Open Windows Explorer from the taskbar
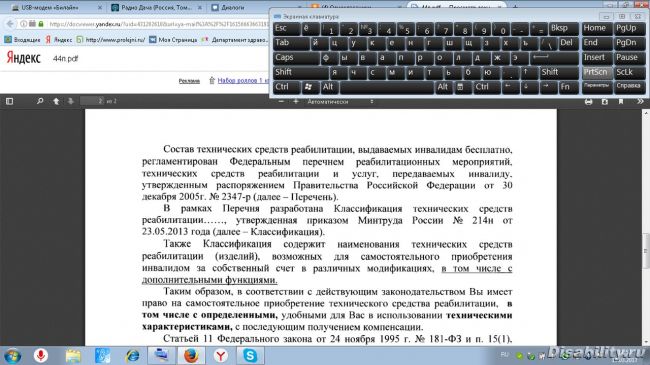 [73, 356]
